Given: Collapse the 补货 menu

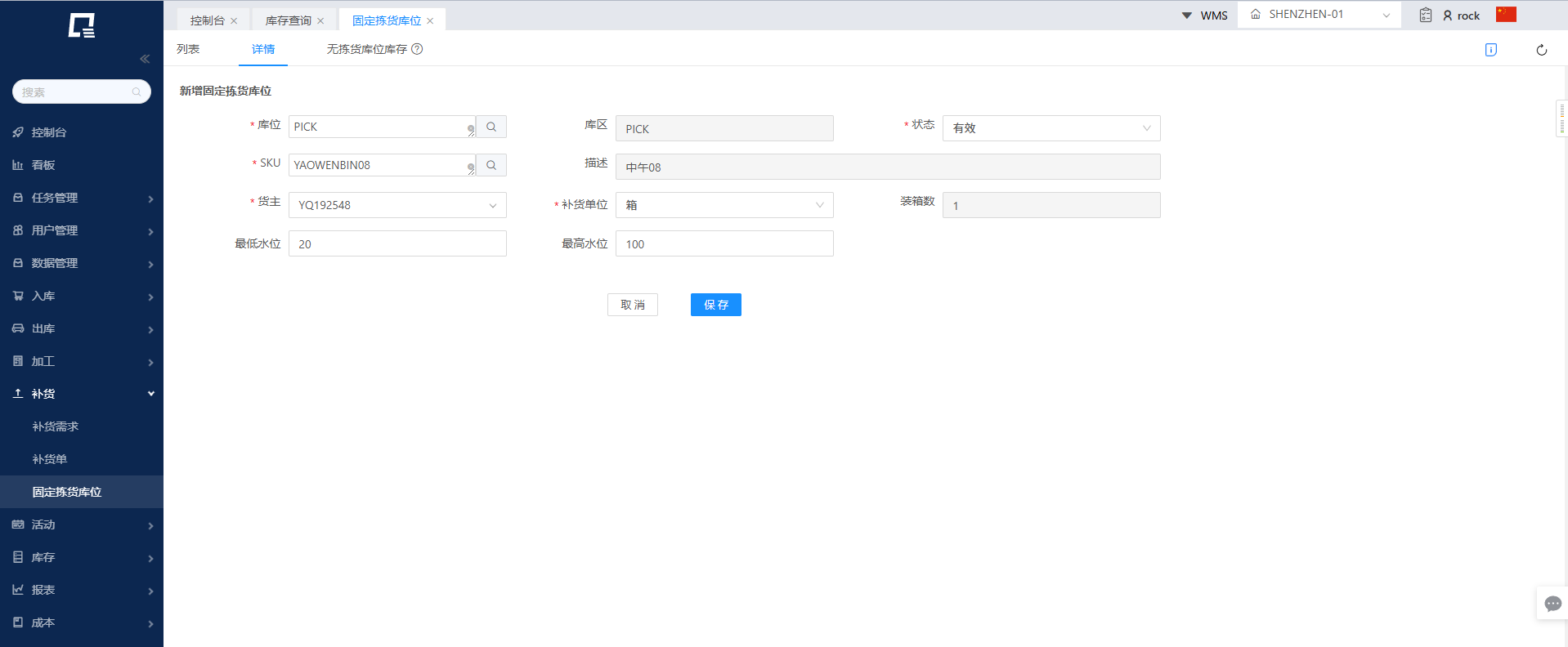Looking at the screenshot, I should (82, 394).
